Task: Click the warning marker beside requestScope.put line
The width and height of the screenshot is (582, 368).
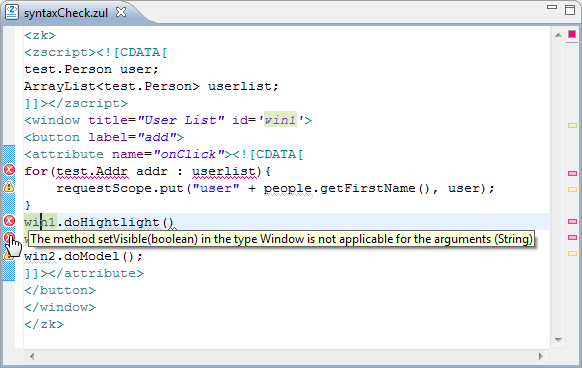Action: click(9, 187)
